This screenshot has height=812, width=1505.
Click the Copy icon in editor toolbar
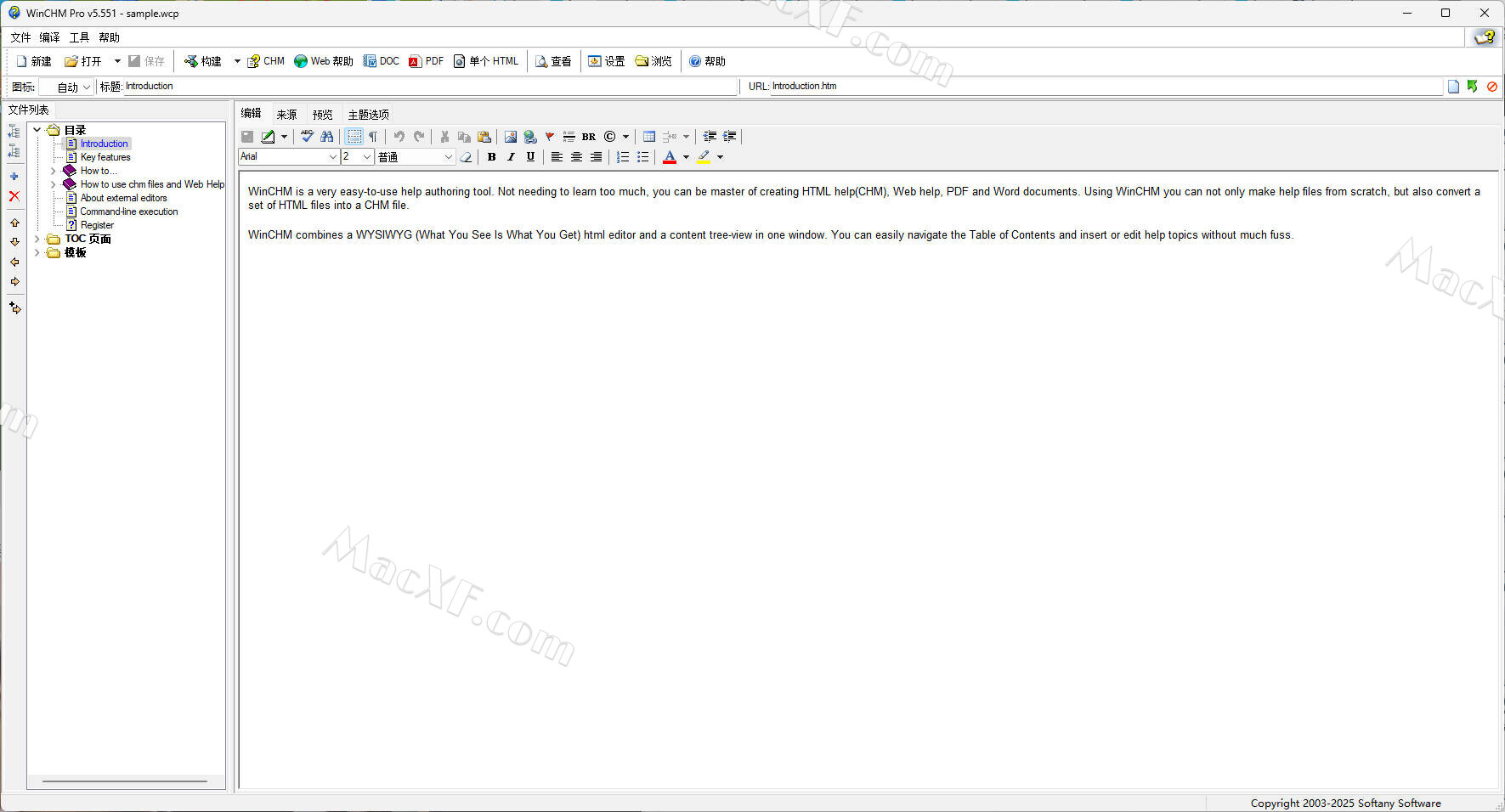tap(464, 137)
